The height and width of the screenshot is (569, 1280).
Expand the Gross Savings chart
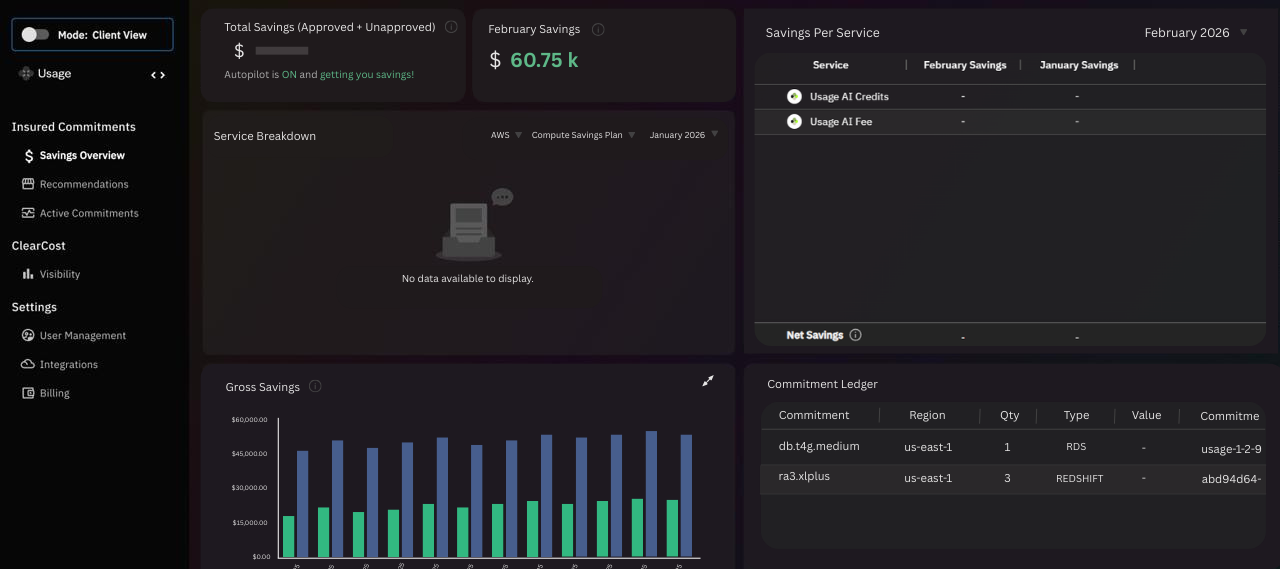(x=708, y=381)
